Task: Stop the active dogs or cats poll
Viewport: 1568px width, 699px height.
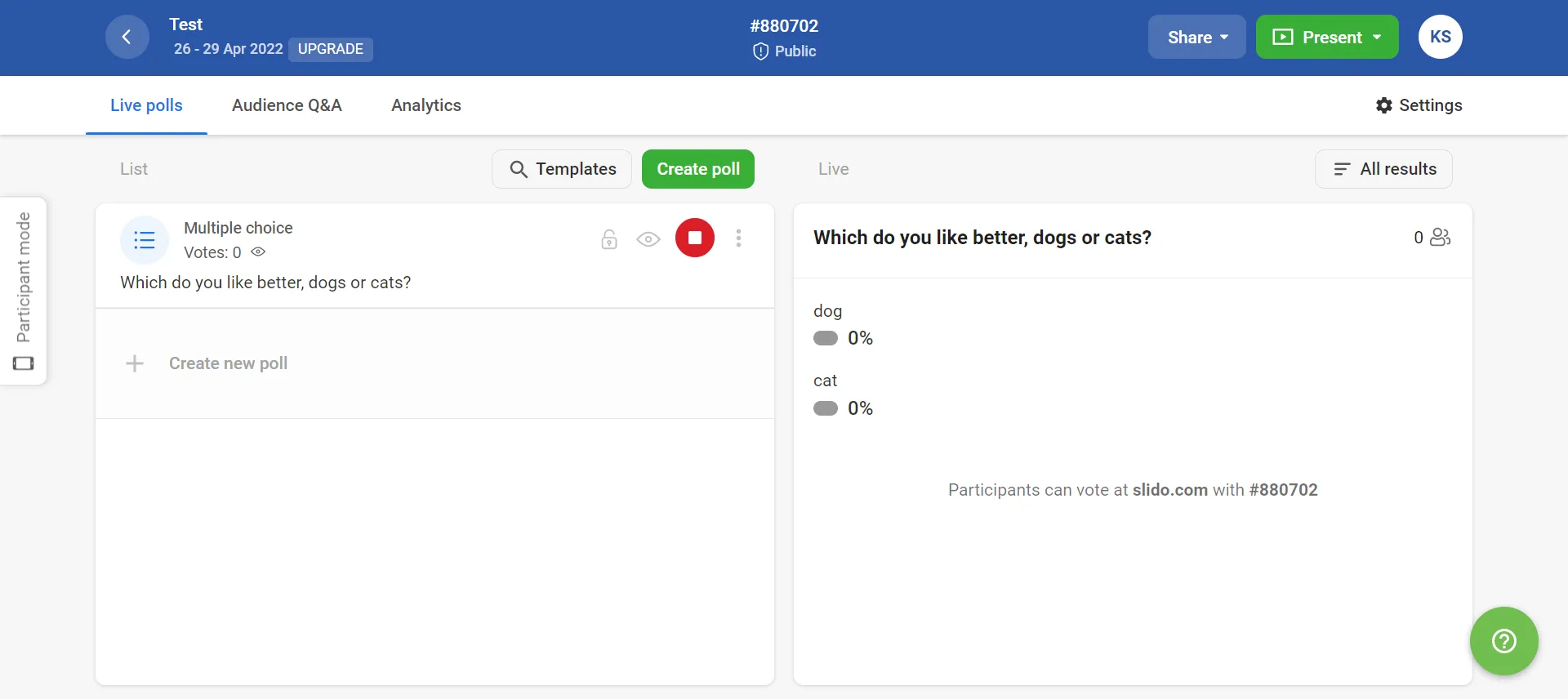Action: [695, 238]
